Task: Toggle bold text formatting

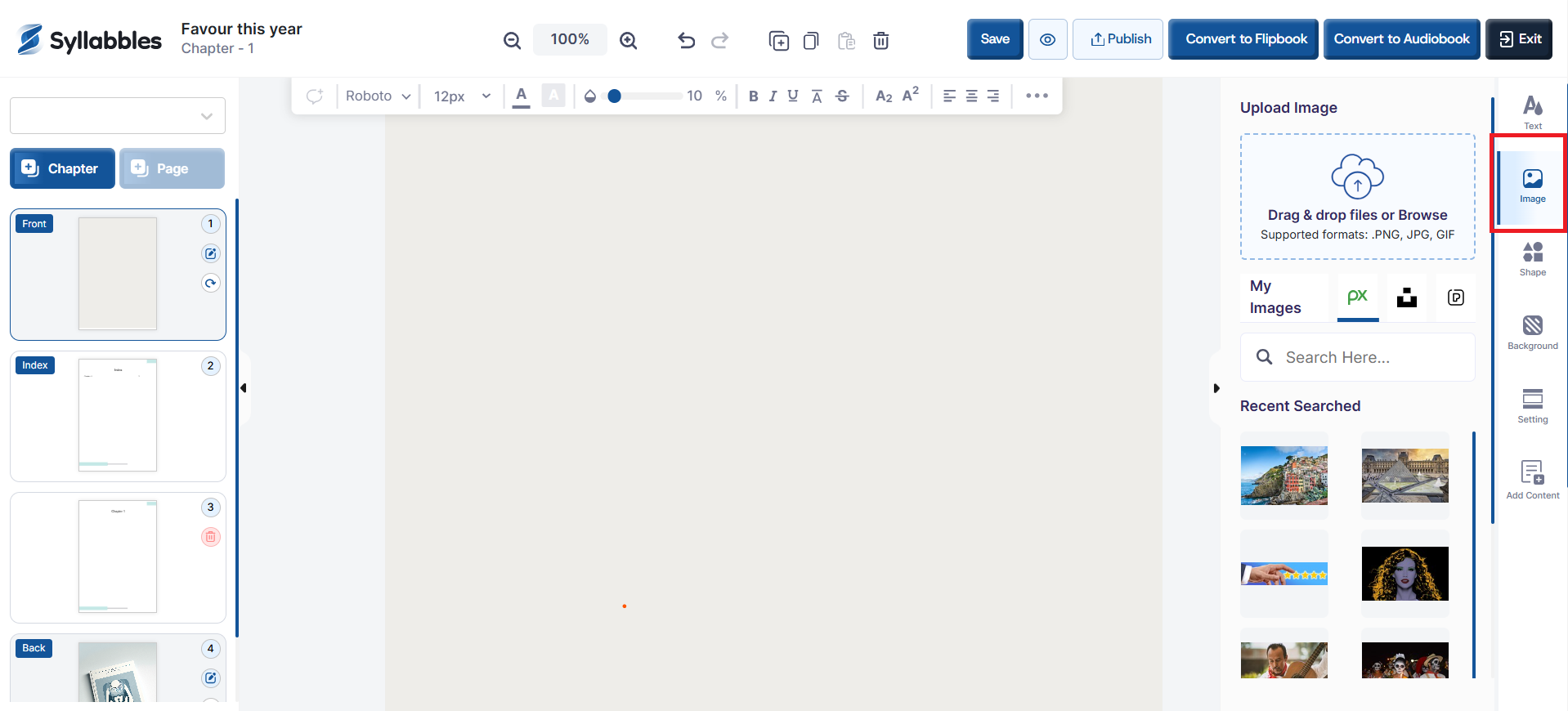Action: (x=753, y=96)
